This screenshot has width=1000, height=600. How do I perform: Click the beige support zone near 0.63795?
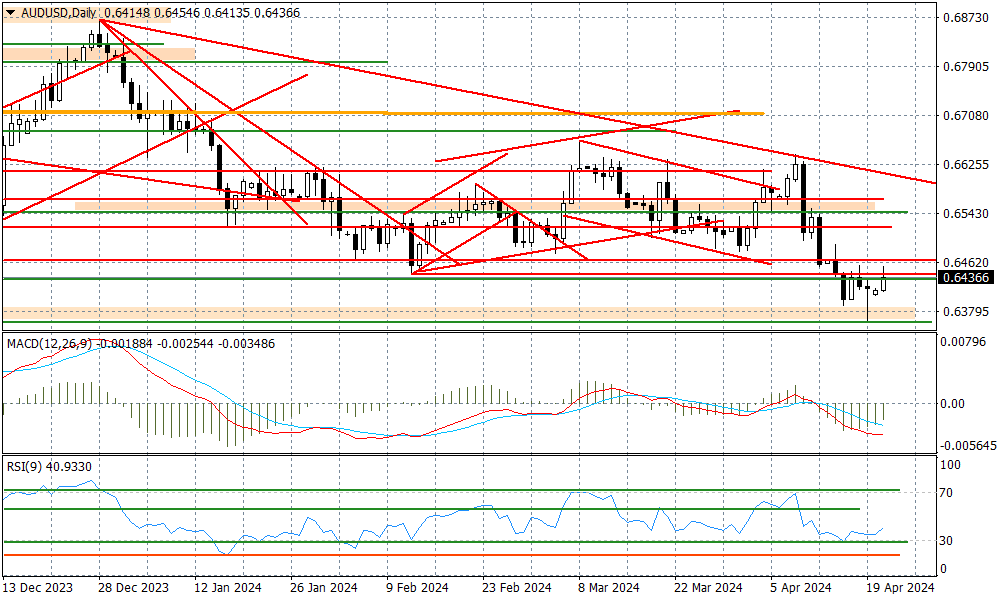tap(459, 313)
